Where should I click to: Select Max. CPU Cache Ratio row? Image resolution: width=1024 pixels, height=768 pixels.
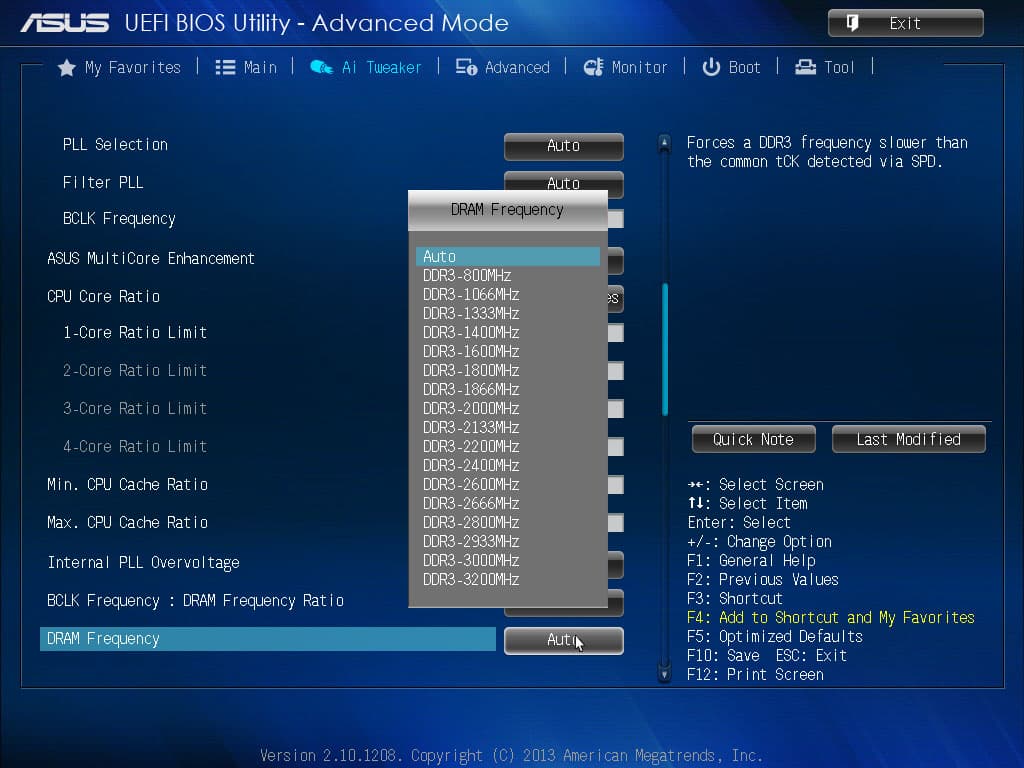128,522
